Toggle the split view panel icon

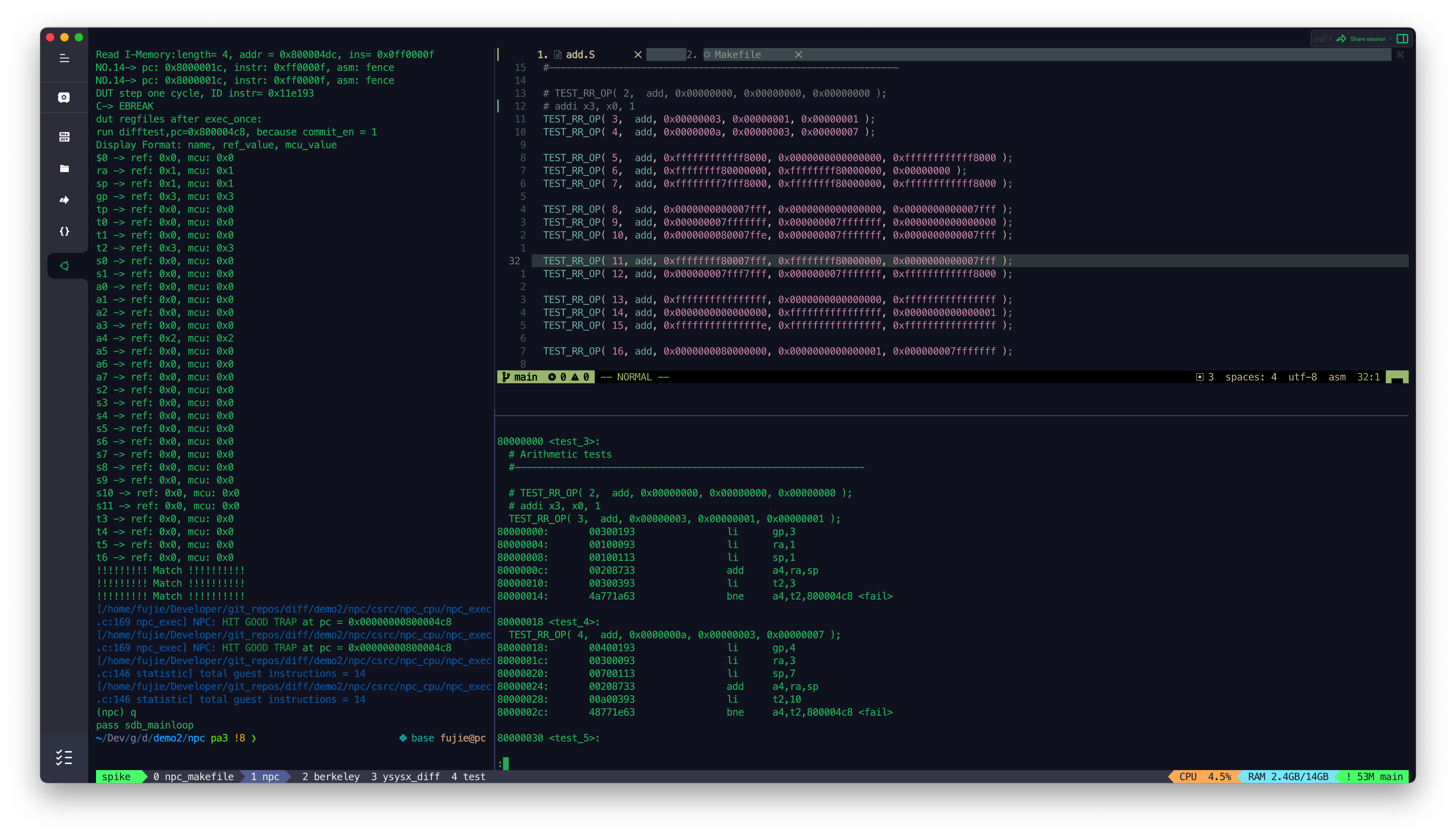(1402, 38)
